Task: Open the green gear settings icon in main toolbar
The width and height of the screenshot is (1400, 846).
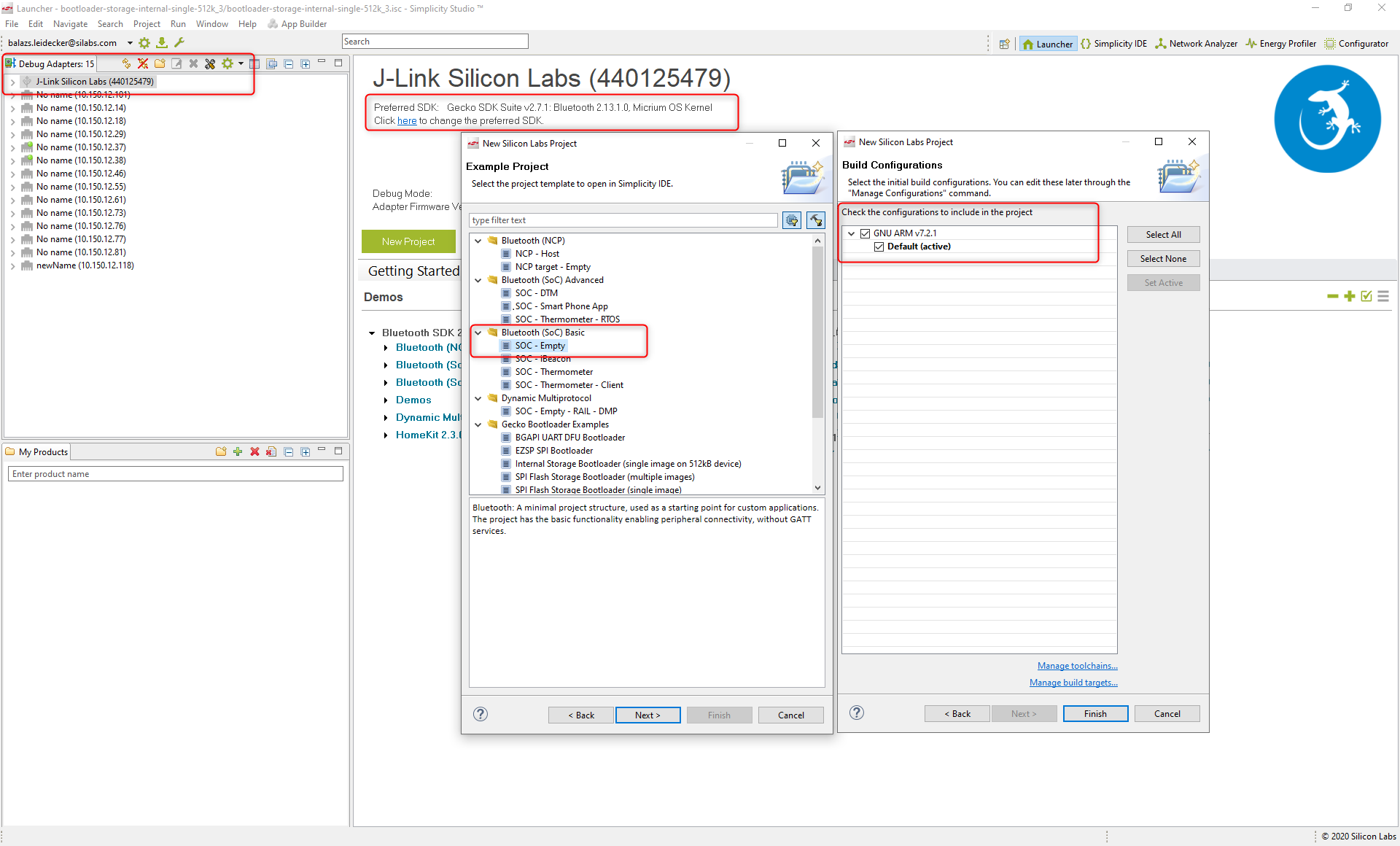Action: click(x=144, y=43)
